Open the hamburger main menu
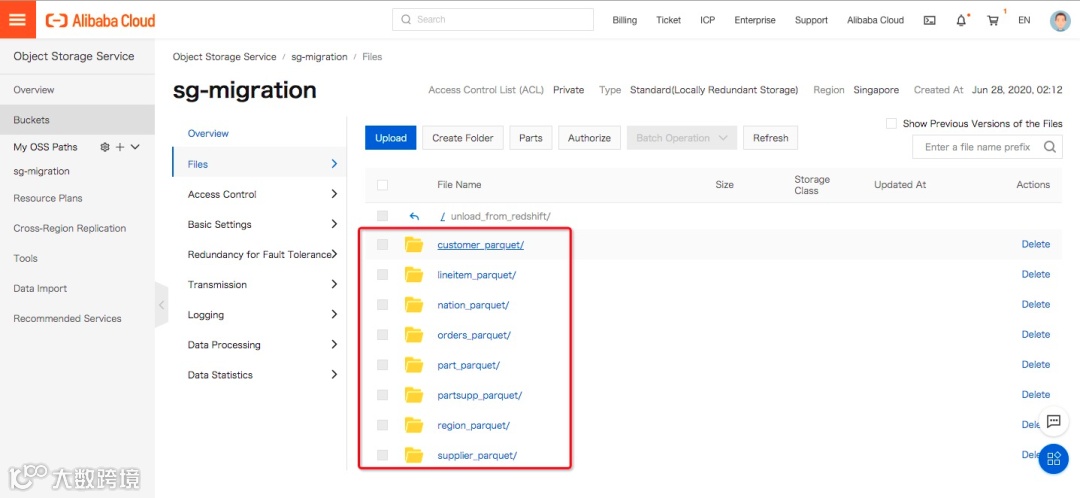 coord(17,19)
